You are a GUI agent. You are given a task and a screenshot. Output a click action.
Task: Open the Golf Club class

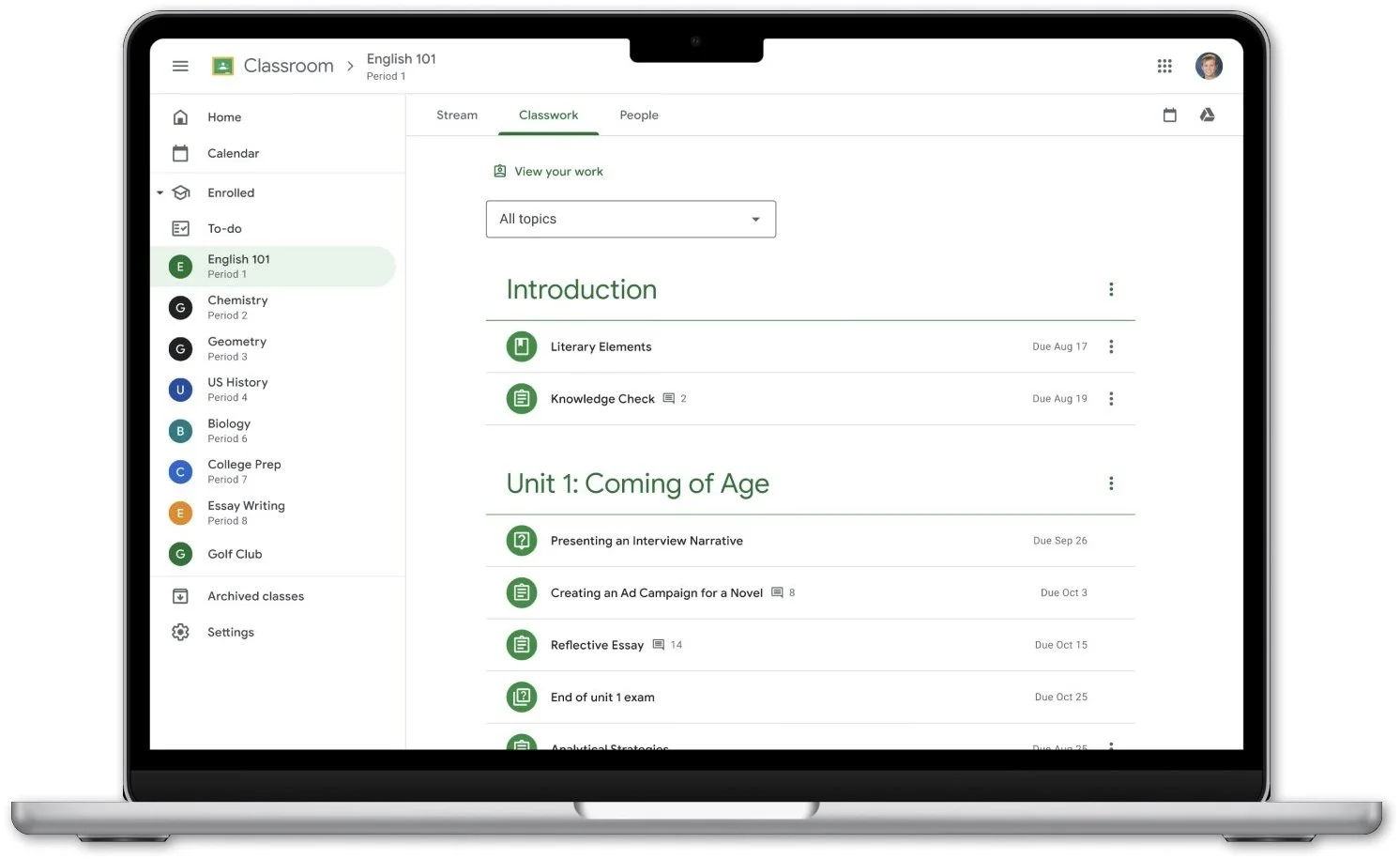273,554
